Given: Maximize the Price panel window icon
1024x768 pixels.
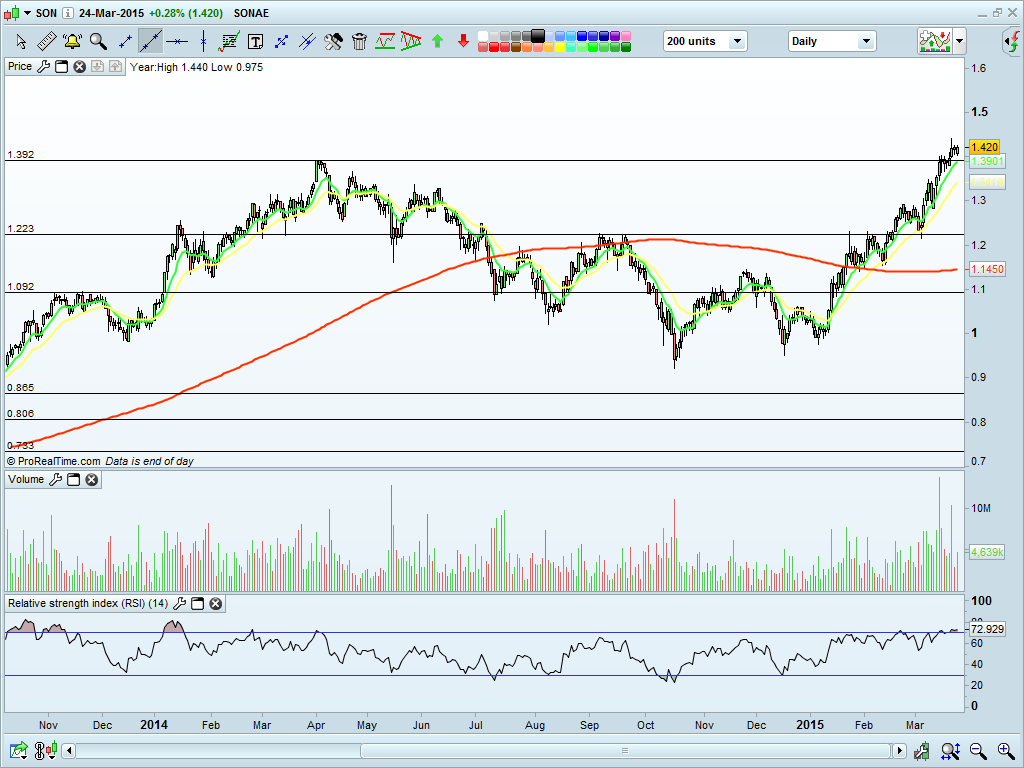Looking at the screenshot, I should click(61, 67).
